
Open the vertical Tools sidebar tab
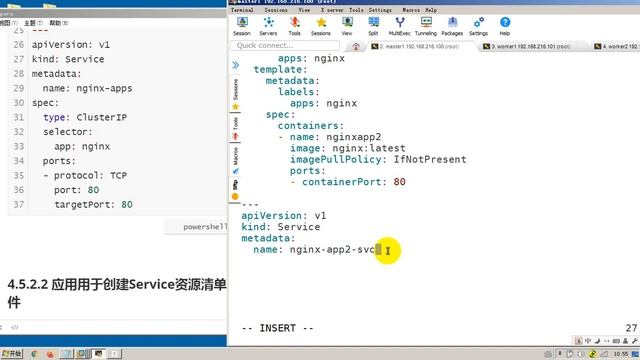[x=236, y=128]
